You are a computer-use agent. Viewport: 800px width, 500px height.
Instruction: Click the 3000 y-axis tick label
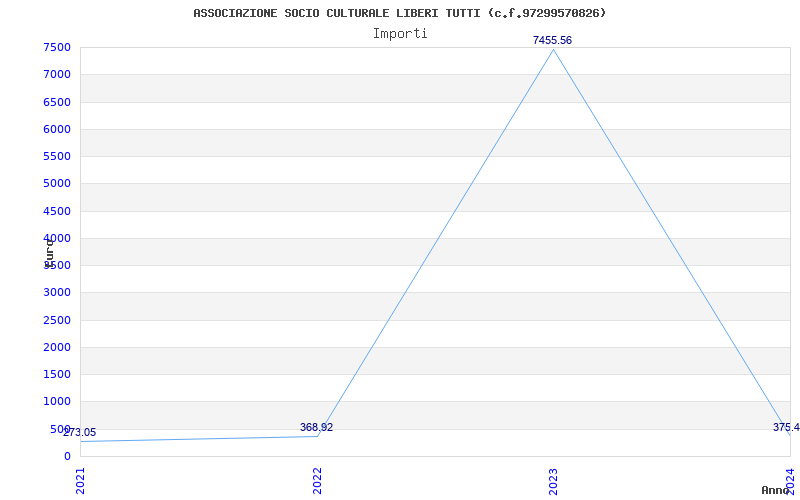point(57,293)
